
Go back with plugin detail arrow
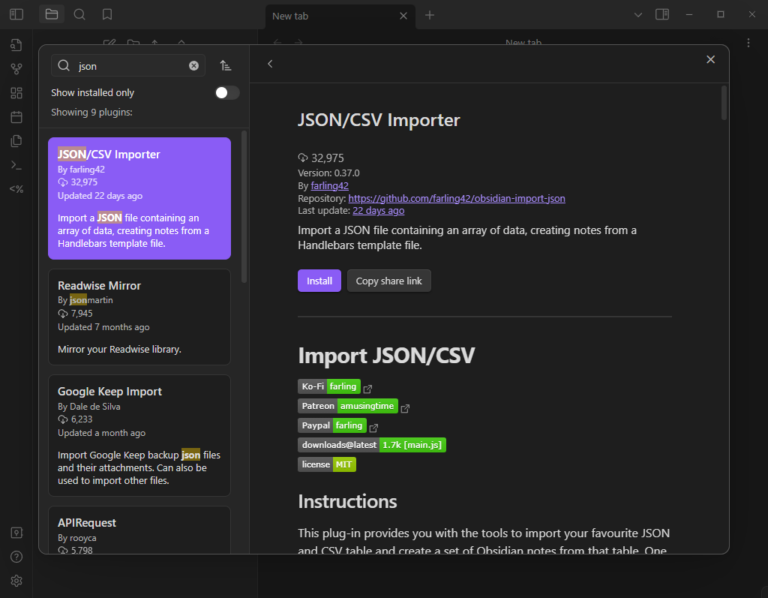[270, 64]
